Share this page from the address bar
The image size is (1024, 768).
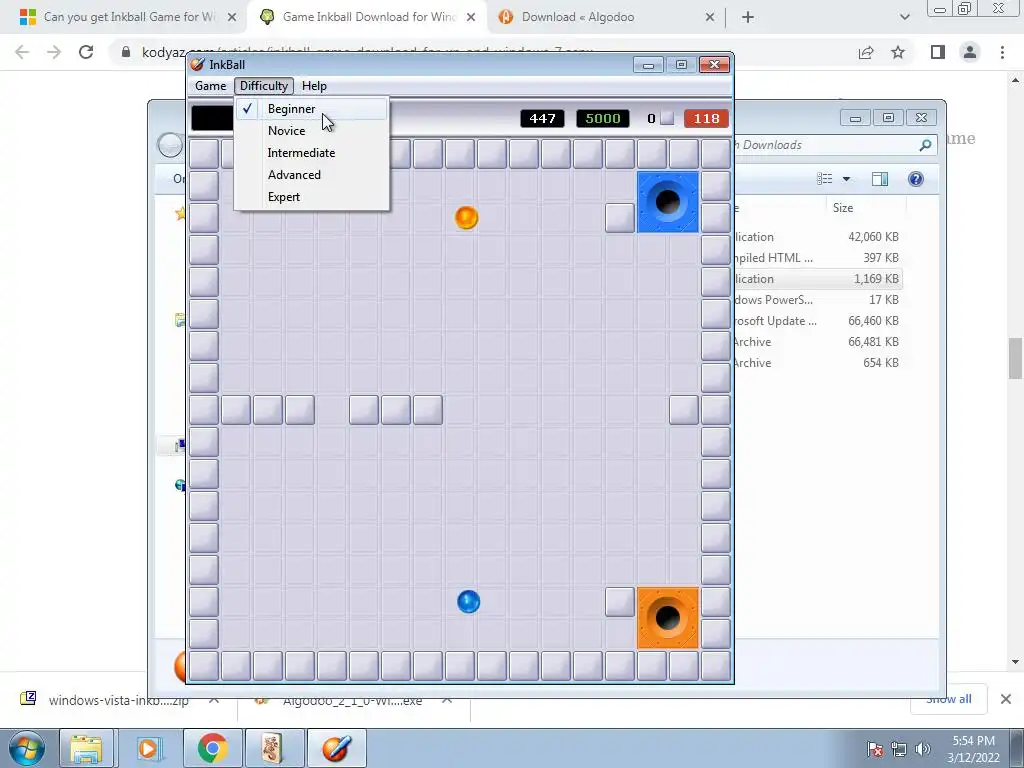click(x=866, y=52)
